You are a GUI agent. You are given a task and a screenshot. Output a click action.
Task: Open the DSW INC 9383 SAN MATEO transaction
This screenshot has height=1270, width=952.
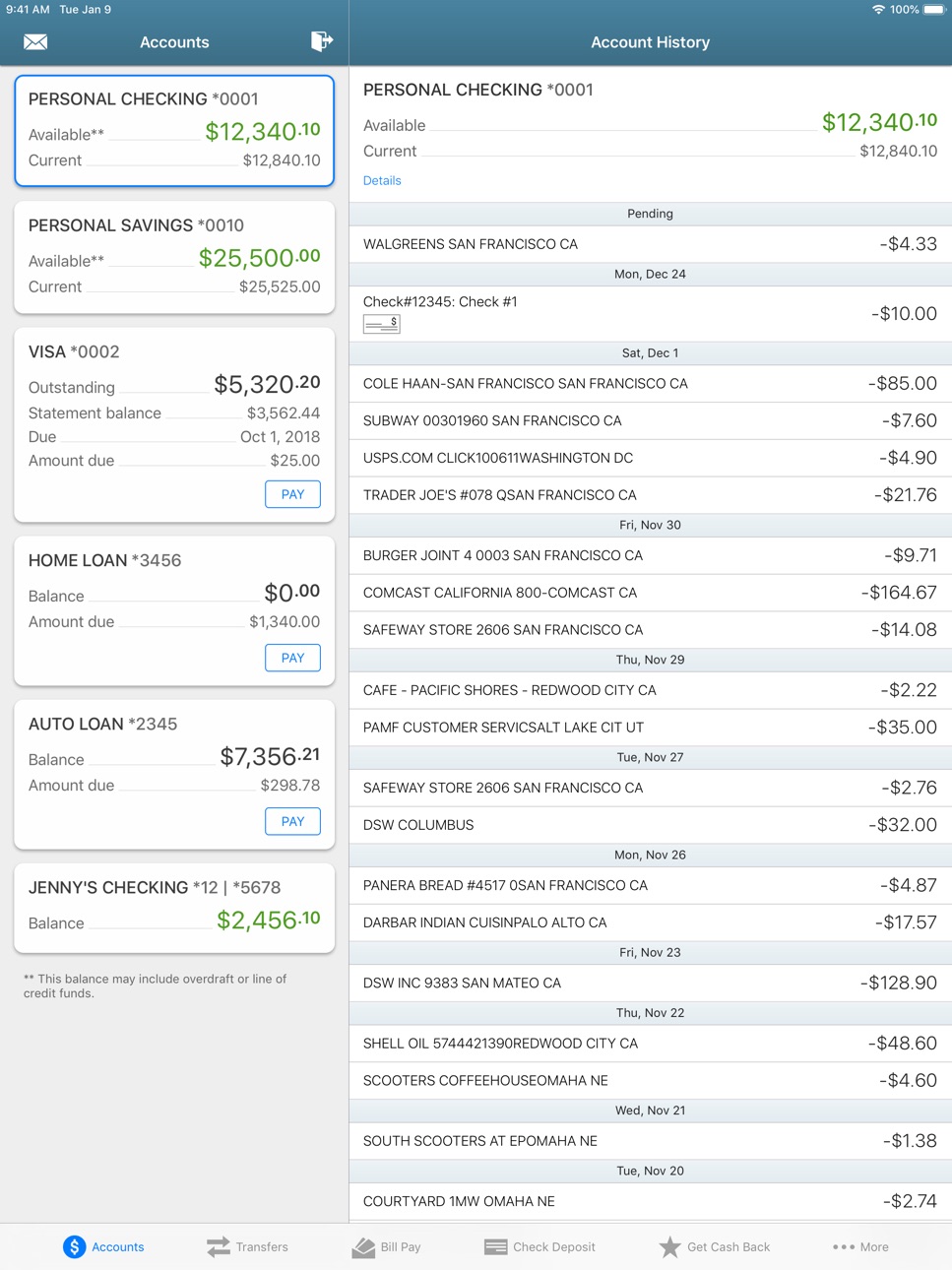650,983
